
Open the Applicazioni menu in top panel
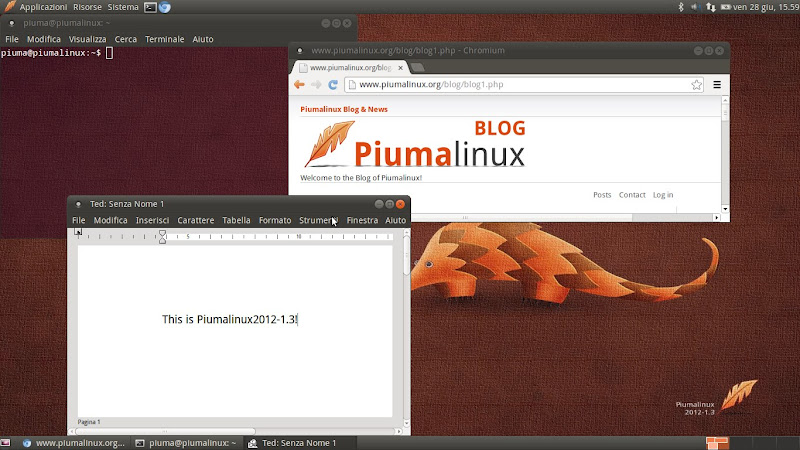click(43, 7)
